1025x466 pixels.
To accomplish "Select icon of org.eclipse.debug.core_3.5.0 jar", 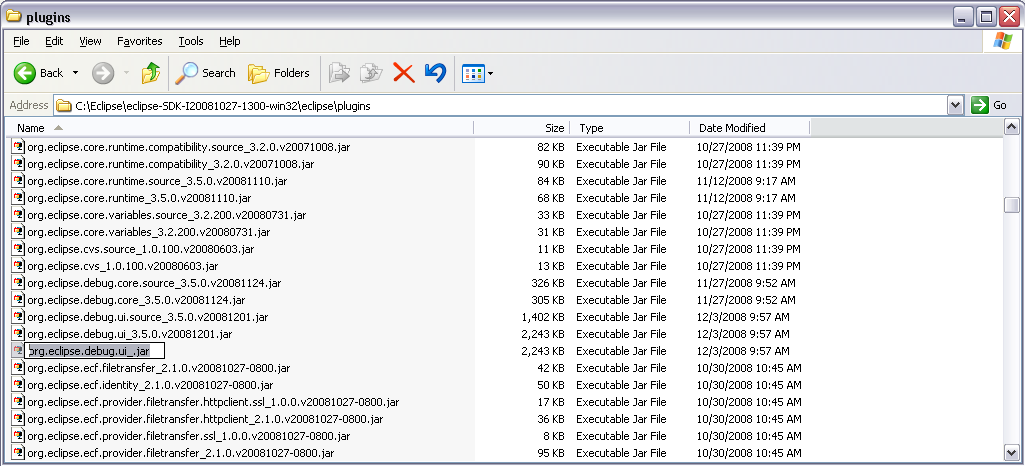I will pyautogui.click(x=18, y=300).
